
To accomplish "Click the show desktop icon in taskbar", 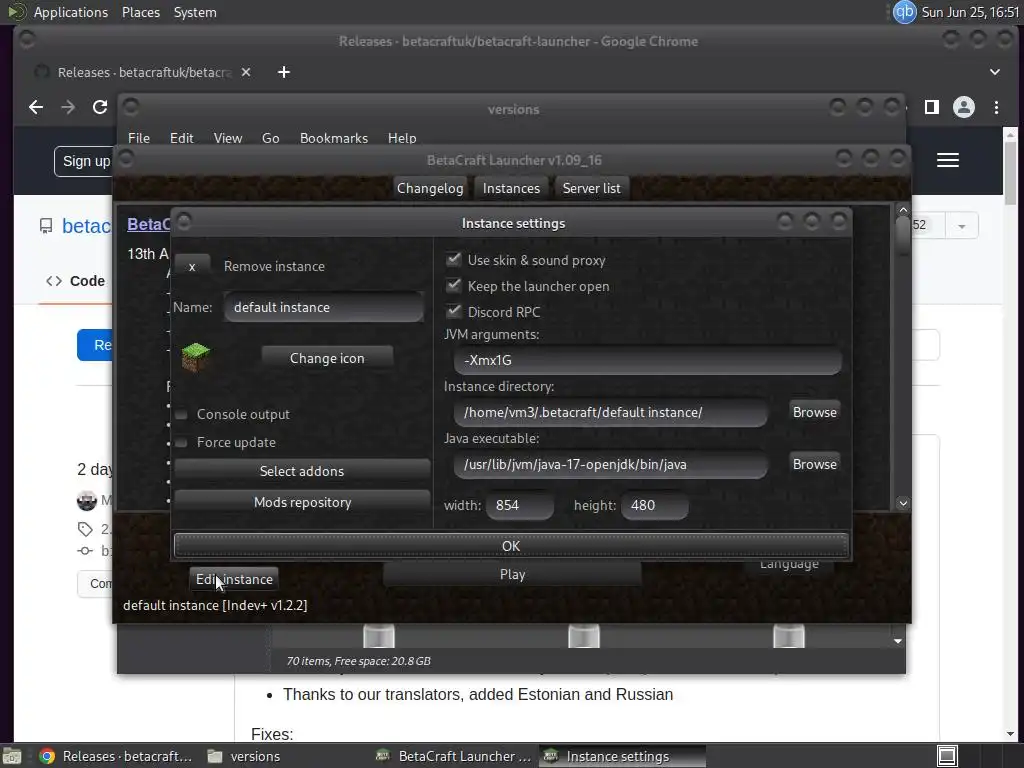I will click(x=12, y=756).
